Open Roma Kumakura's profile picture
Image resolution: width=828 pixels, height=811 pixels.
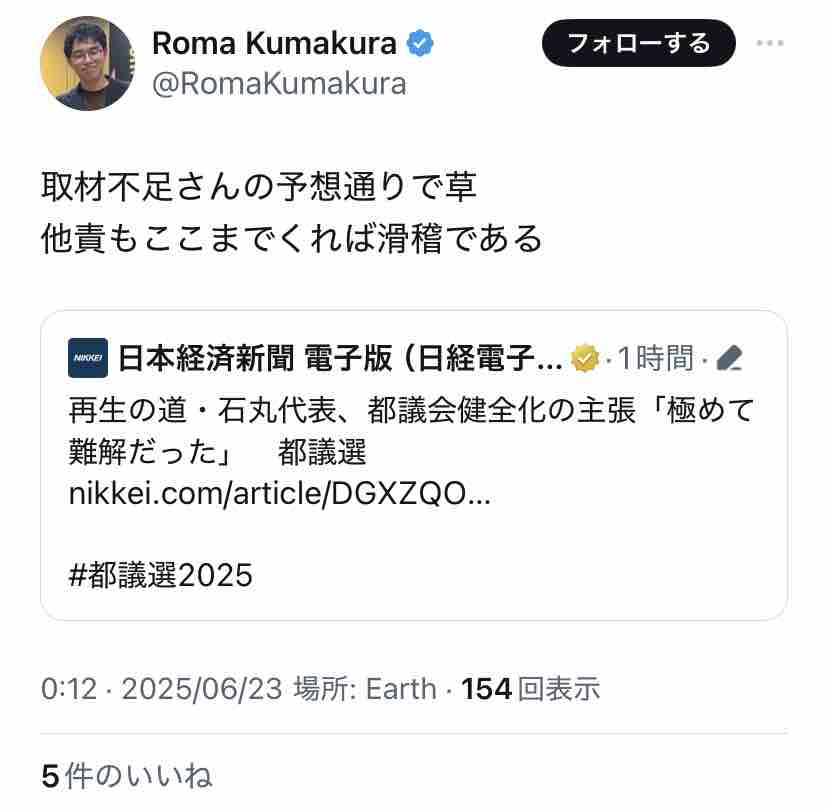(86, 63)
